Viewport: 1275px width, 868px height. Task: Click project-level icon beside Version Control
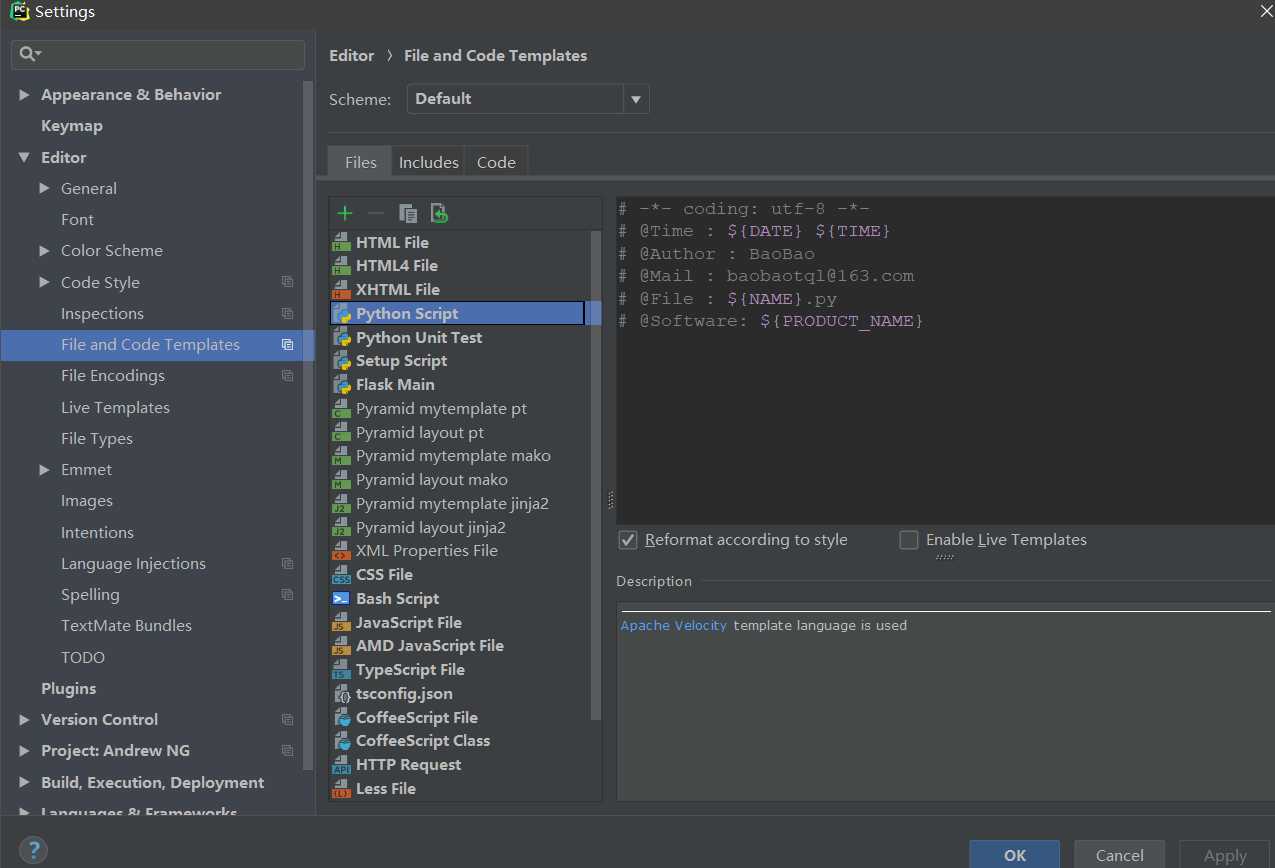[x=287, y=720]
